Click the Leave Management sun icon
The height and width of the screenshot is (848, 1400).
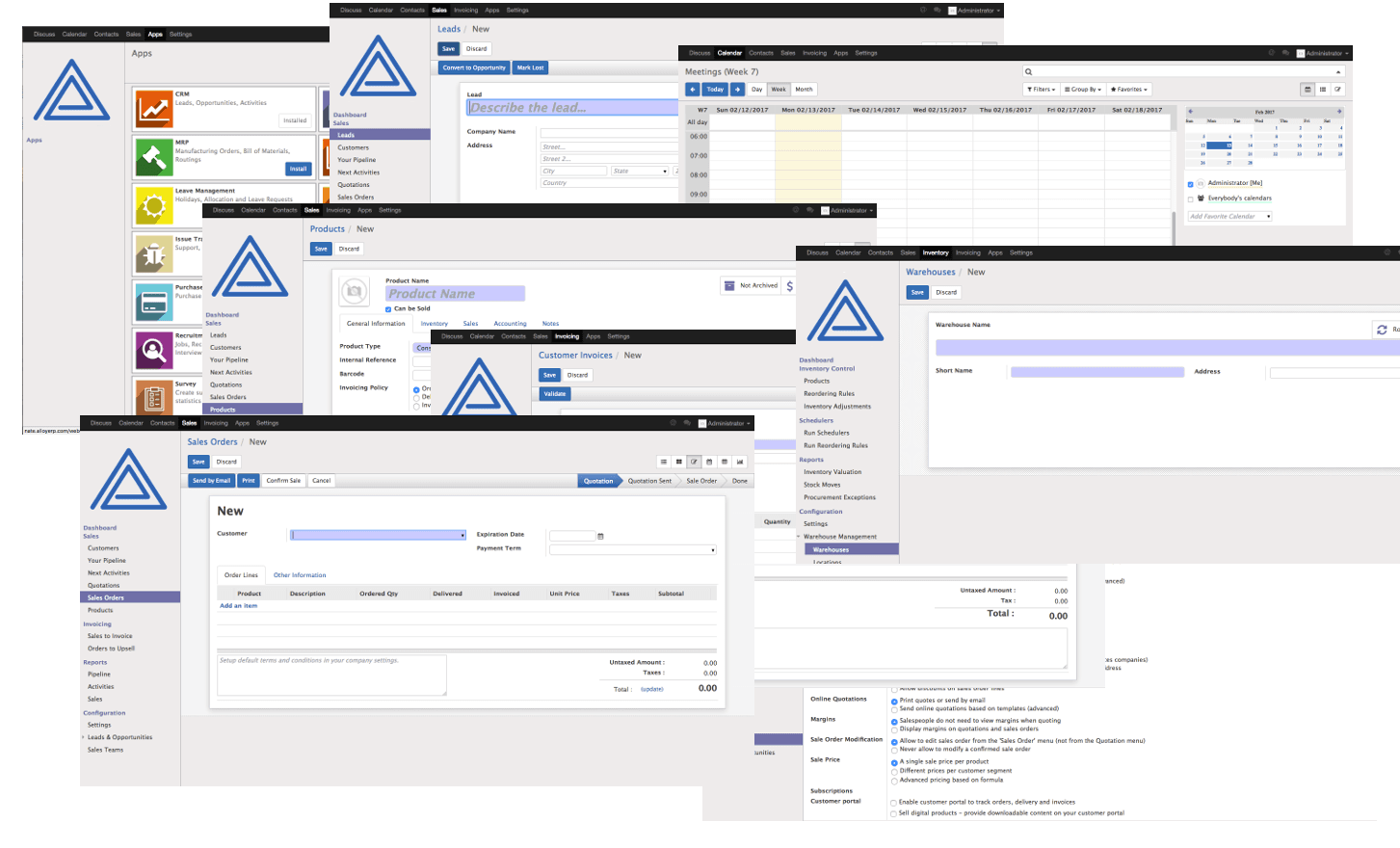click(x=154, y=205)
